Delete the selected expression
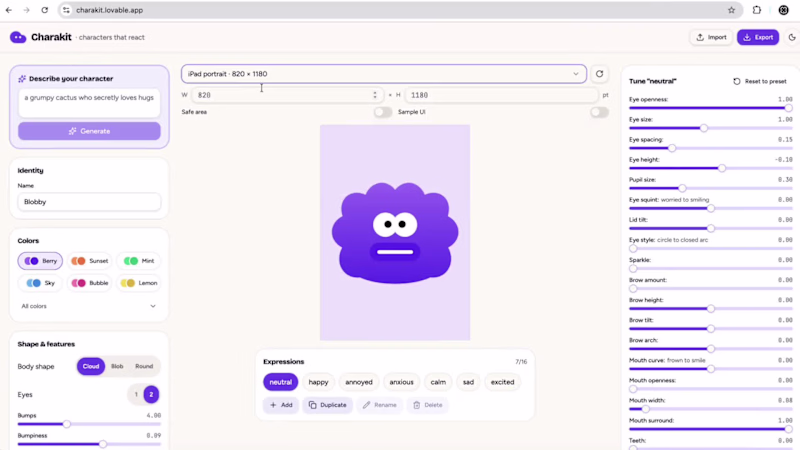This screenshot has height=450, width=800. [428, 405]
